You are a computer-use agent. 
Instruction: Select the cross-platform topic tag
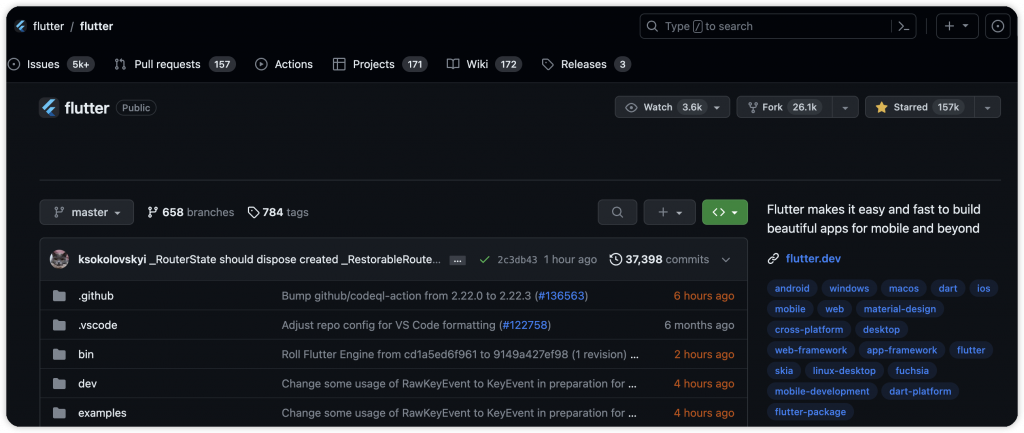coord(808,330)
